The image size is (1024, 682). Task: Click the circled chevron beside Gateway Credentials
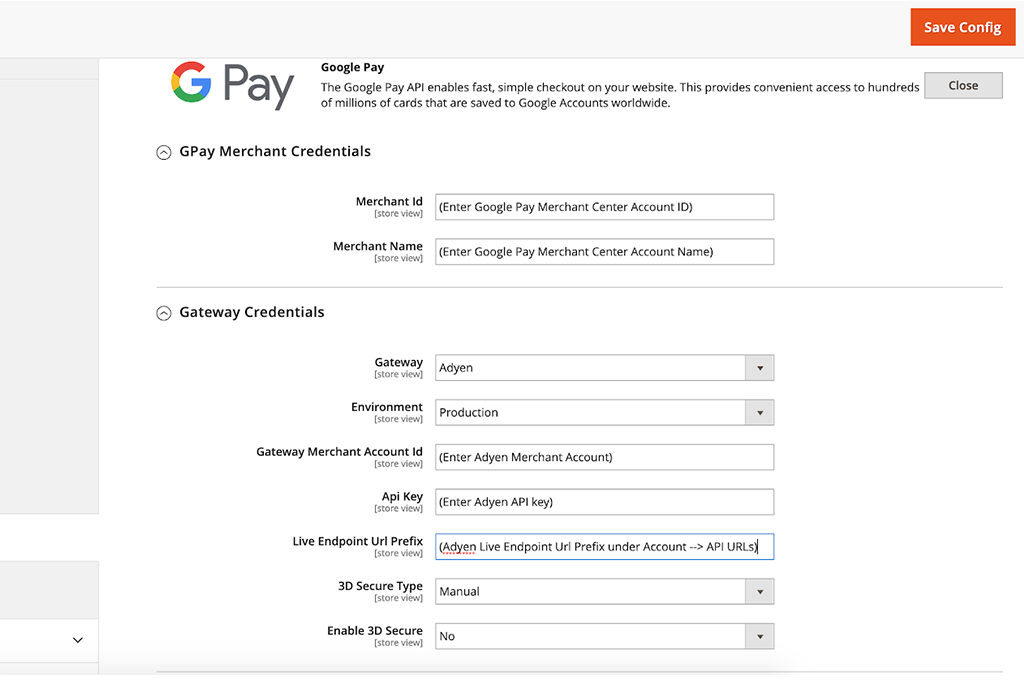click(x=163, y=312)
